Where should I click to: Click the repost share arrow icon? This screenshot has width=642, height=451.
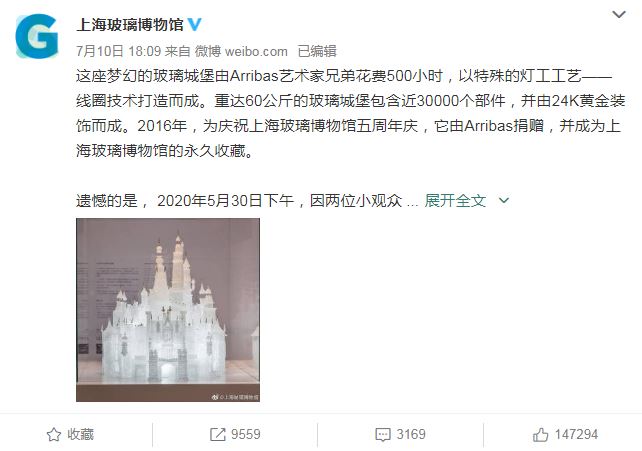click(x=217, y=434)
